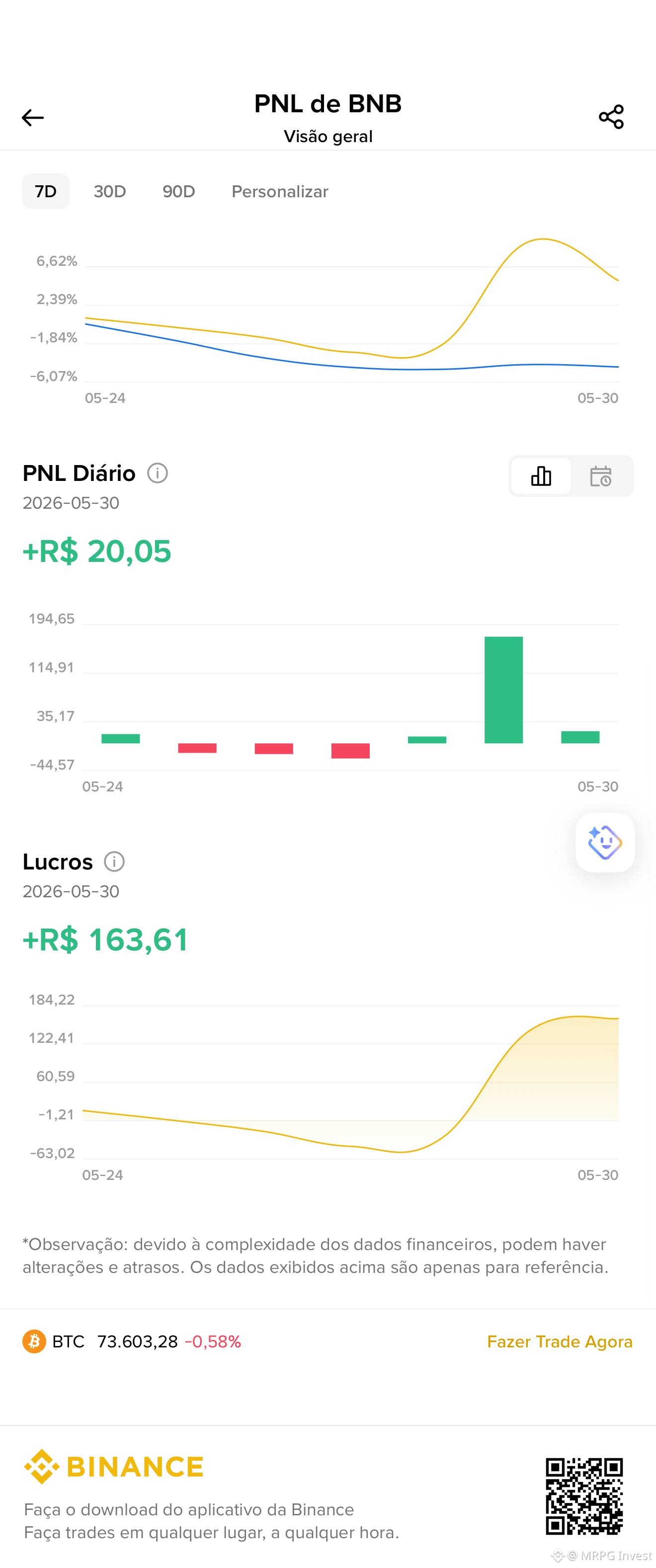
Task: Tap the last green daily PNL bar
Action: point(580,737)
